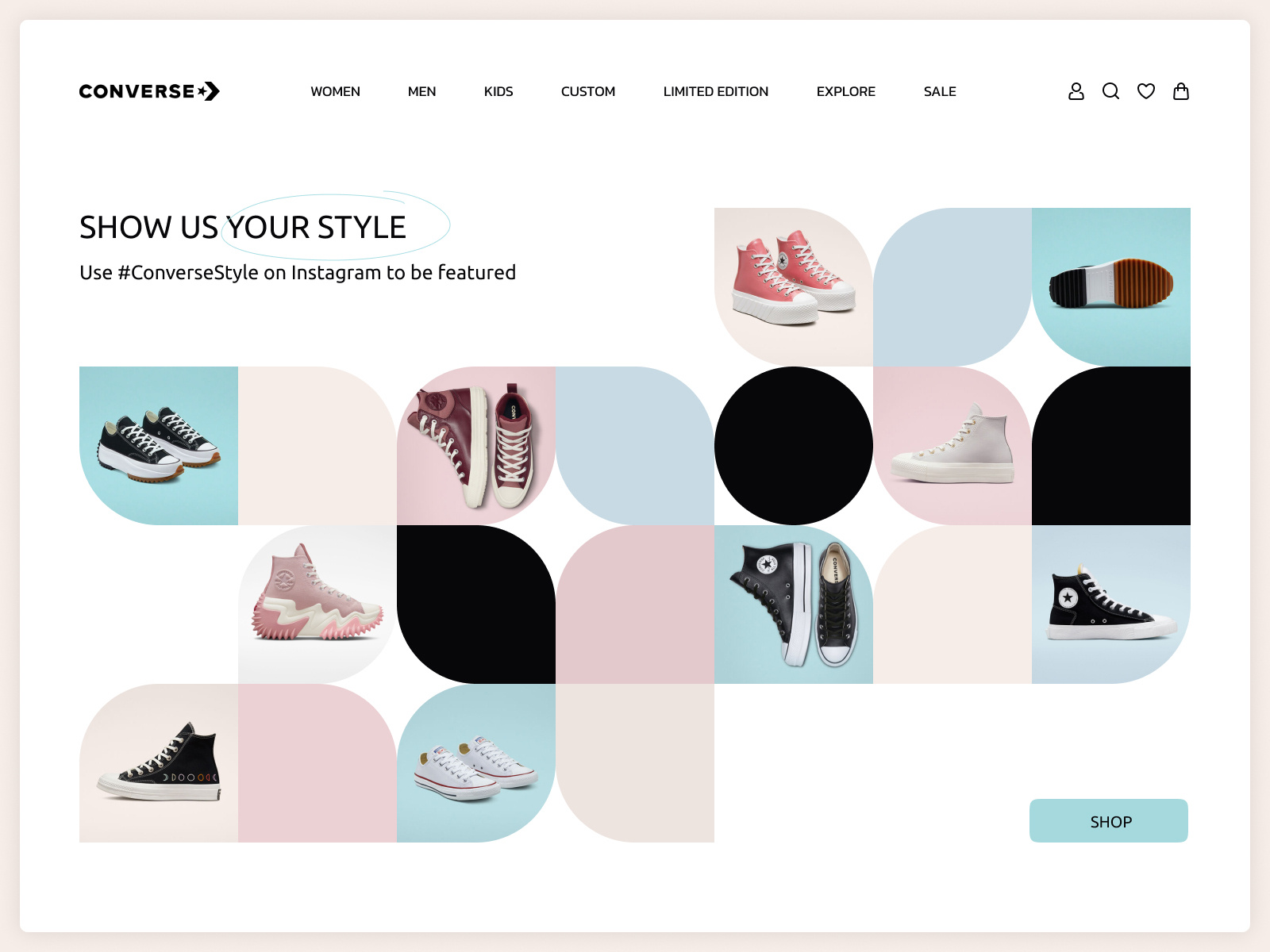Open the WOMEN menu
The width and height of the screenshot is (1270, 952).
pyautogui.click(x=335, y=91)
